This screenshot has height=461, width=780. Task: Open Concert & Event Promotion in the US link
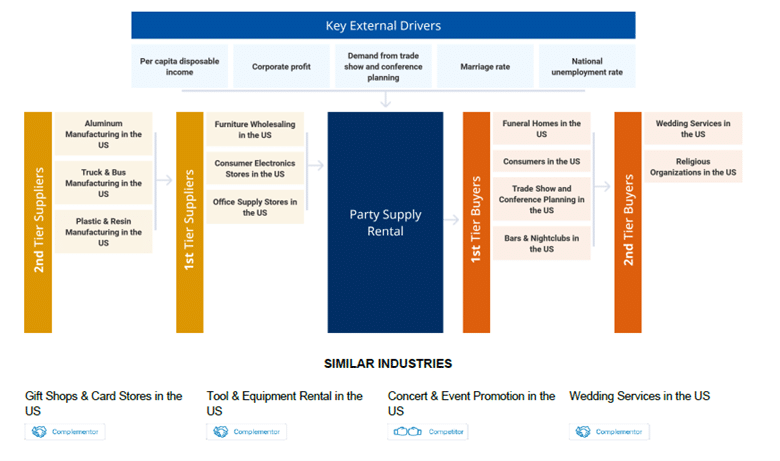(x=471, y=403)
